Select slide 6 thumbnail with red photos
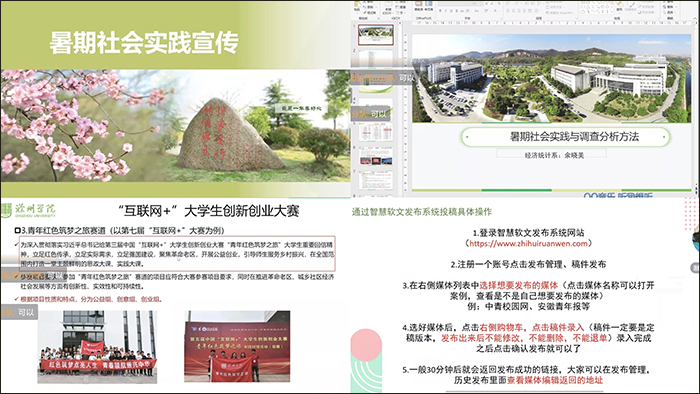This screenshot has width=700, height=394. [376, 156]
